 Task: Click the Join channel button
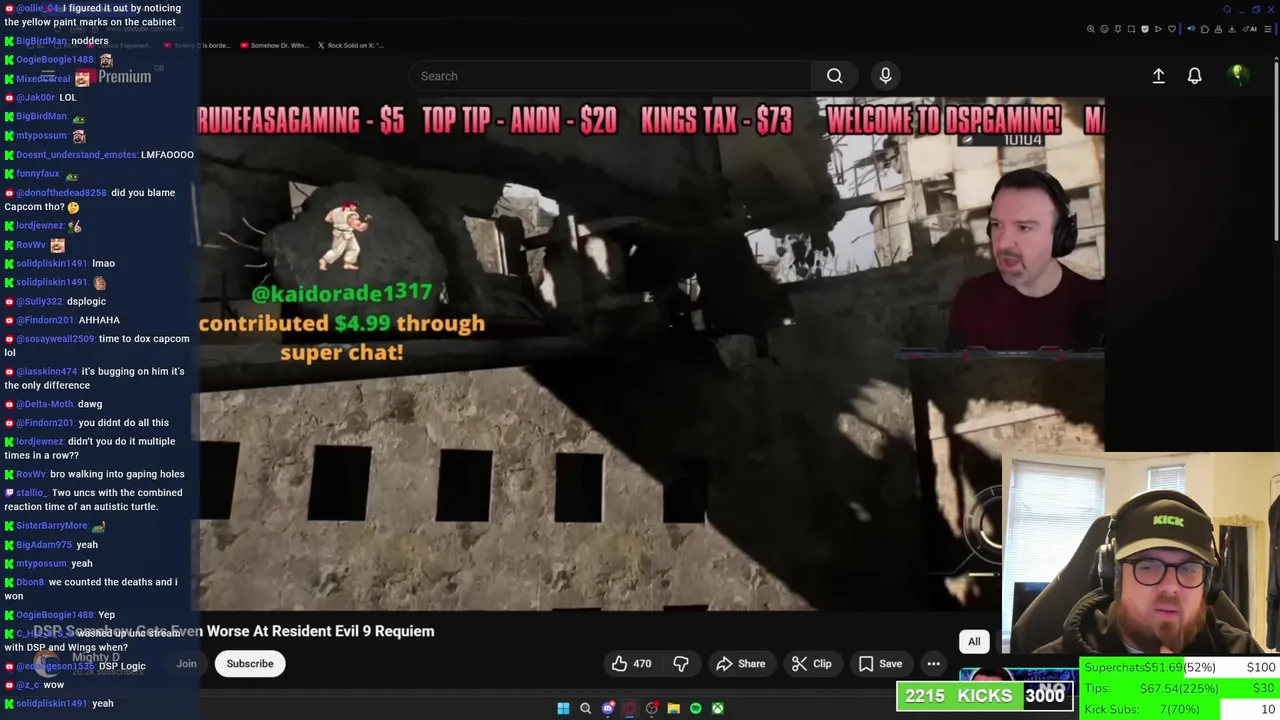(x=186, y=664)
